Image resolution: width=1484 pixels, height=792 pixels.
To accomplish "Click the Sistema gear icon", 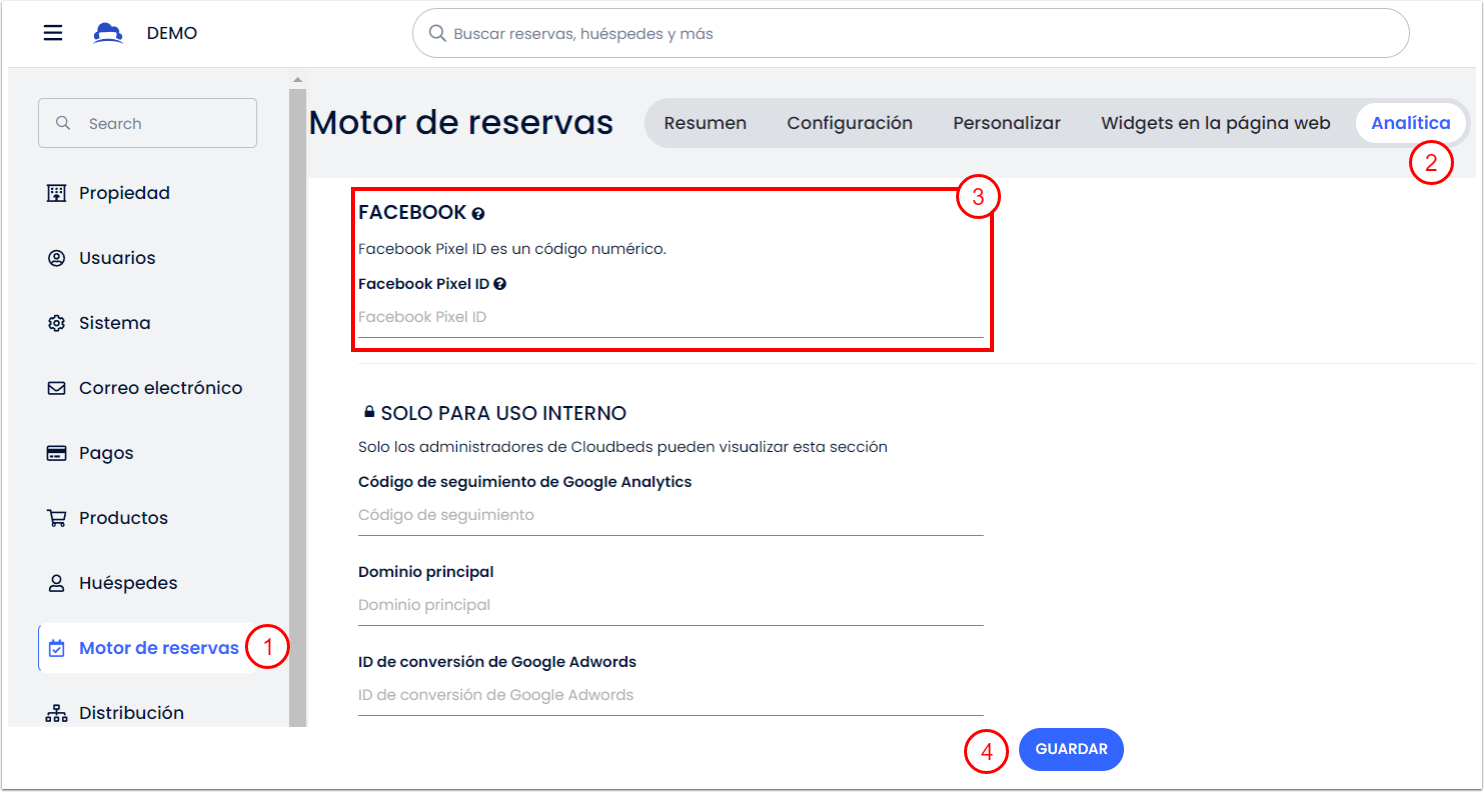I will (x=56, y=323).
